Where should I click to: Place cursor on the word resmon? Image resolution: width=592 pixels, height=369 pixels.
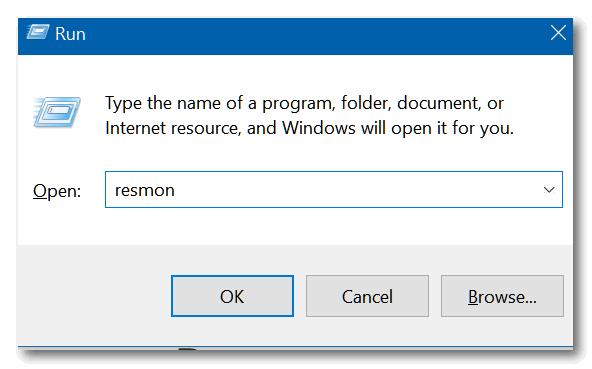145,190
